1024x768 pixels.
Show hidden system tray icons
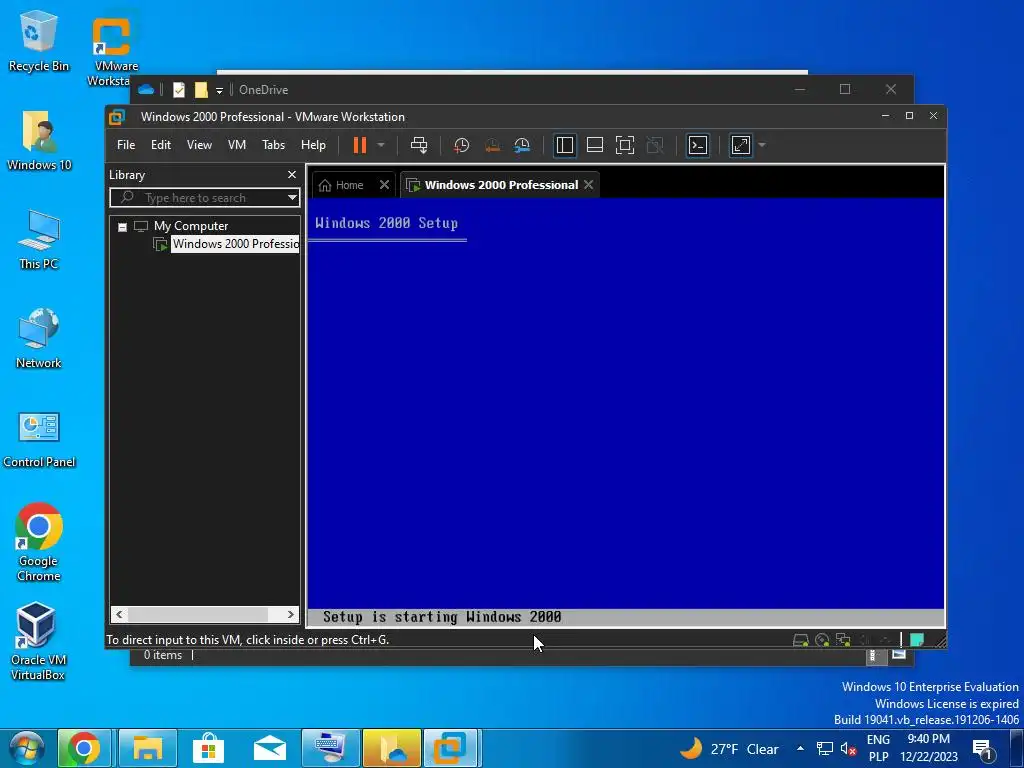800,748
